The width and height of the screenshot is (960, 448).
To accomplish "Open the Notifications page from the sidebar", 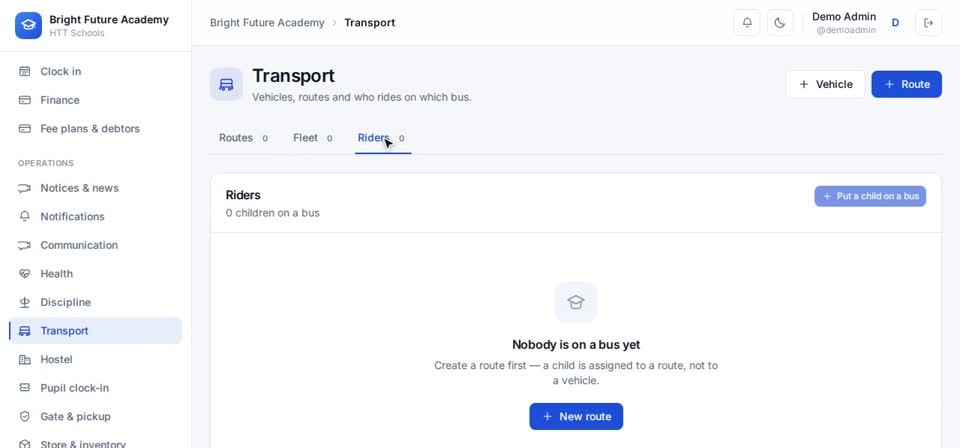I will tap(96, 217).
